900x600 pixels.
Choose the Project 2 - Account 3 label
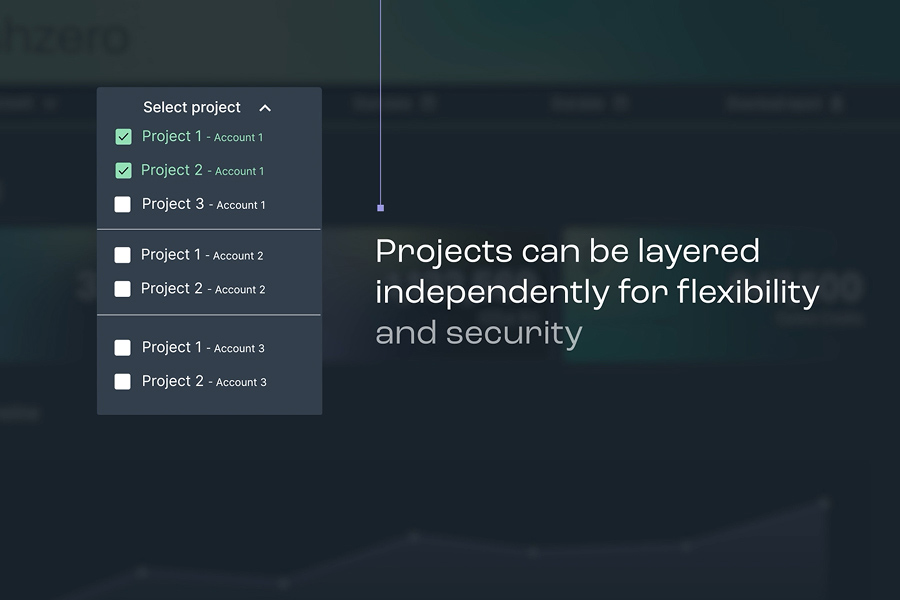coord(204,382)
